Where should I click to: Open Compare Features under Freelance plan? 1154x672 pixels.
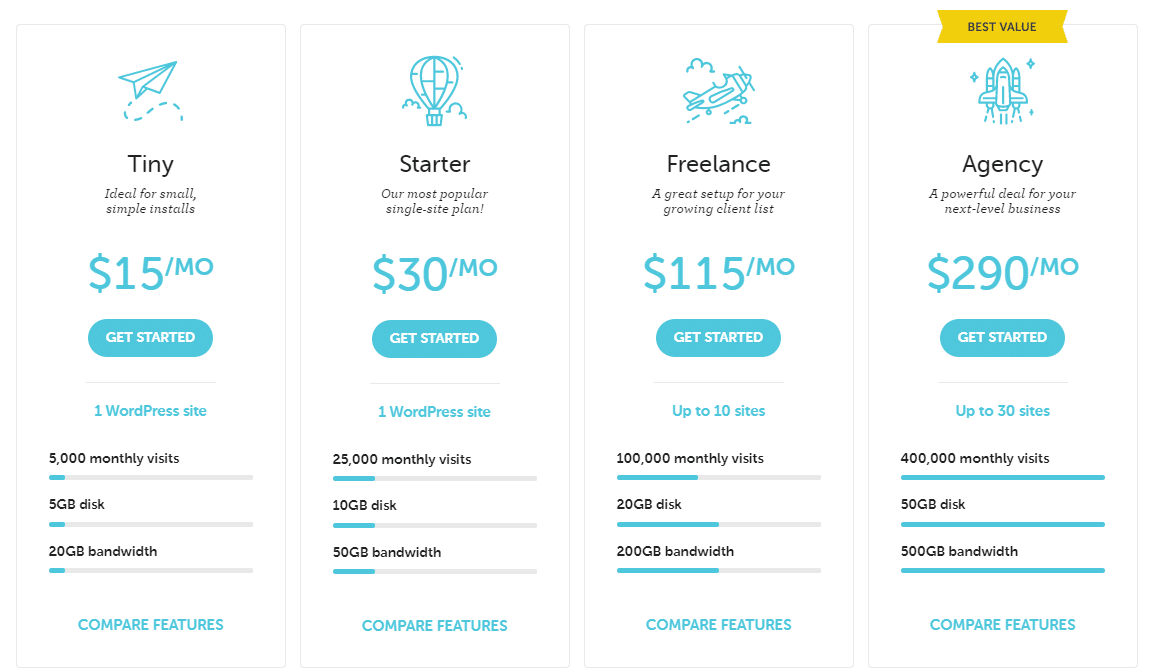[718, 625]
